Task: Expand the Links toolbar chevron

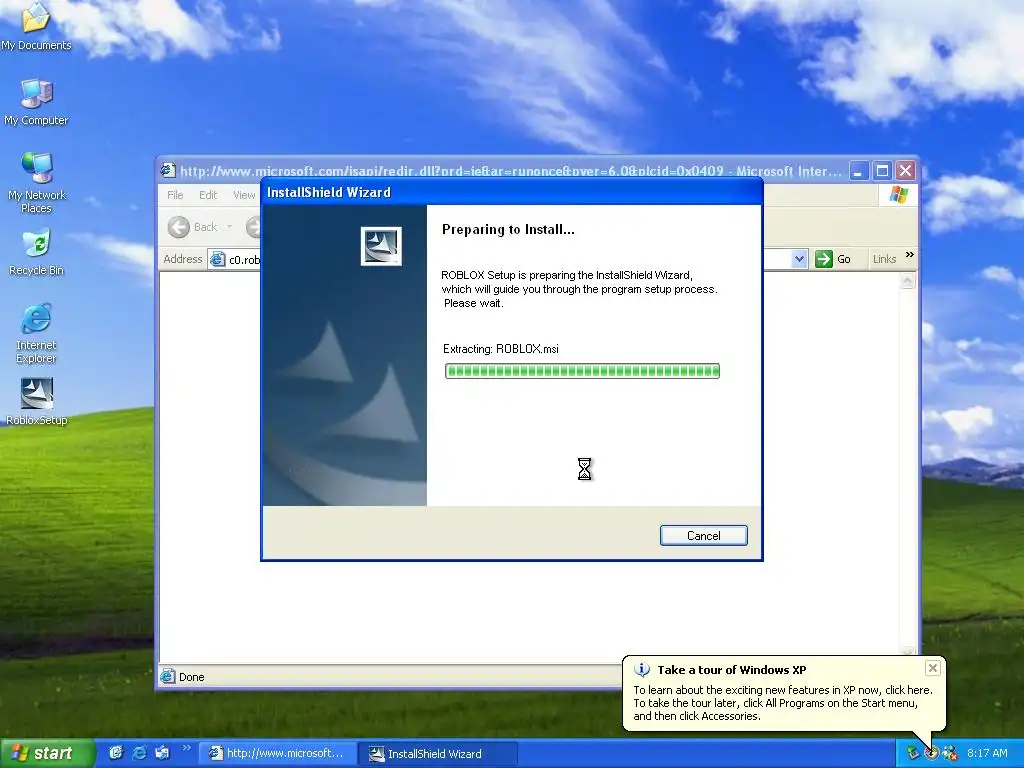Action: (x=910, y=255)
